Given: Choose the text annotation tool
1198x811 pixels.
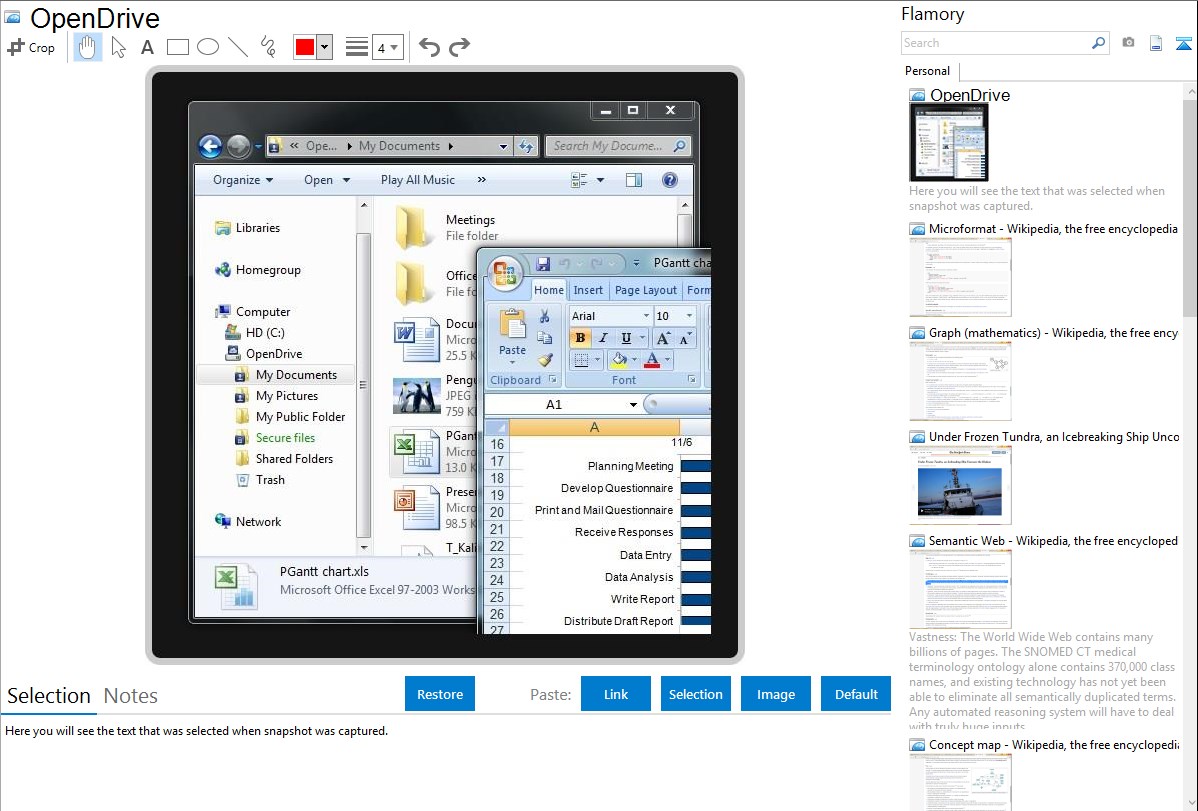Looking at the screenshot, I should (x=147, y=47).
